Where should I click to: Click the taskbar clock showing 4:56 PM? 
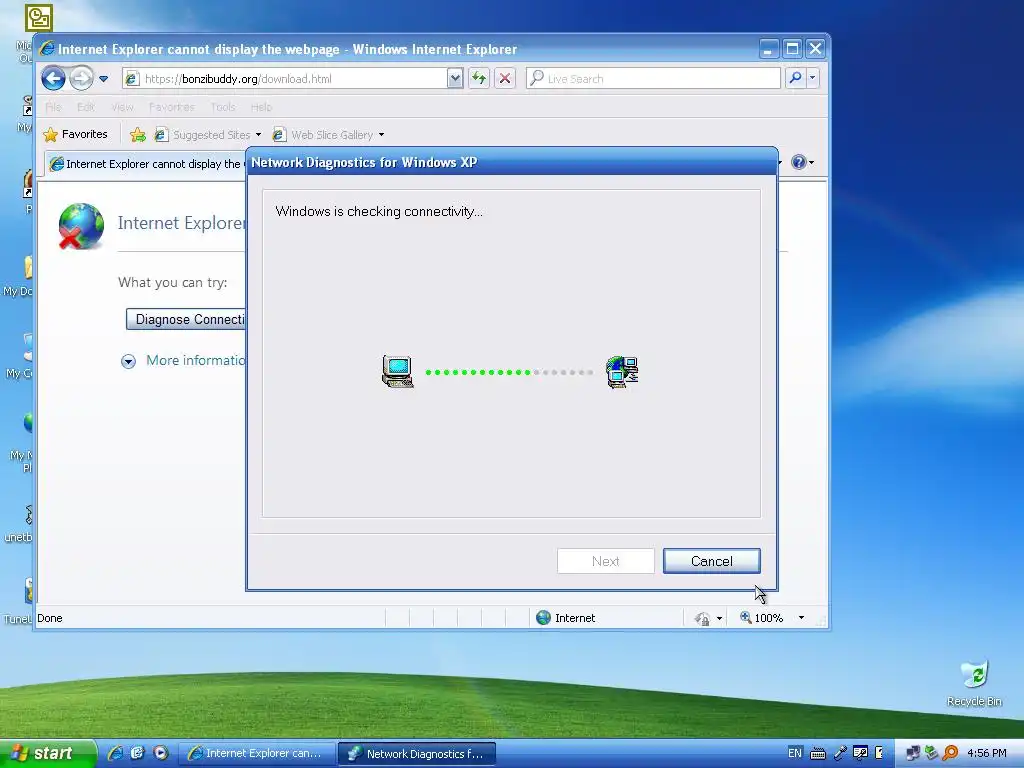point(986,753)
